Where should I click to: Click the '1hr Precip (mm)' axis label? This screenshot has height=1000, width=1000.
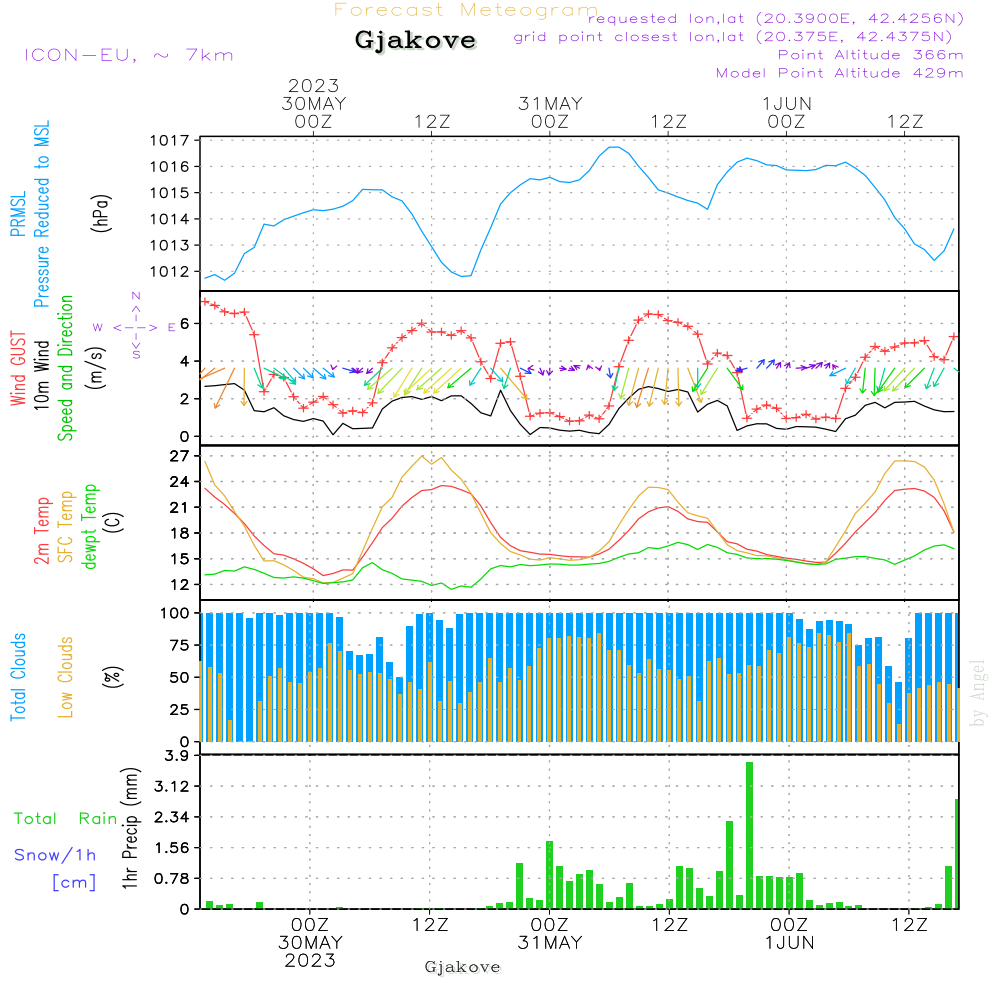130,828
